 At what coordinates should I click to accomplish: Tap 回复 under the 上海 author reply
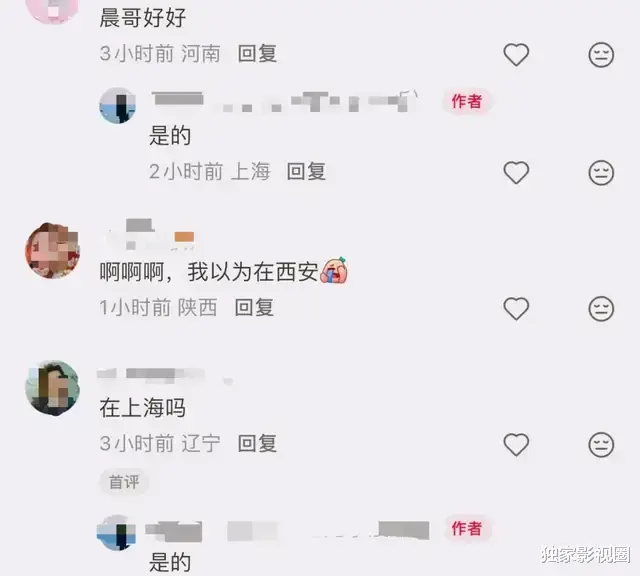pyautogui.click(x=306, y=171)
